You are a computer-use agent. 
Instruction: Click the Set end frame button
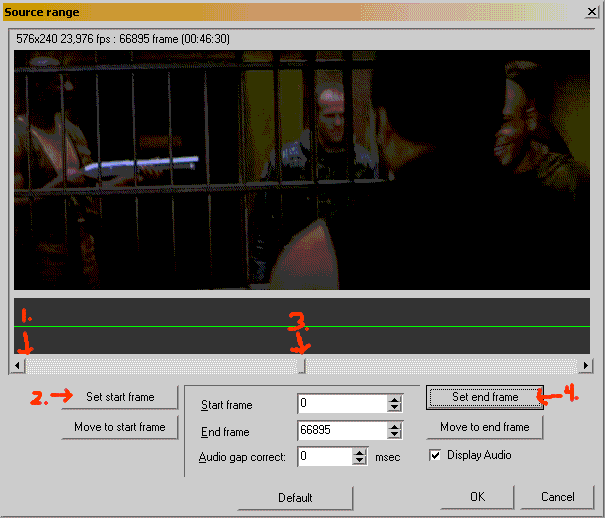point(485,397)
